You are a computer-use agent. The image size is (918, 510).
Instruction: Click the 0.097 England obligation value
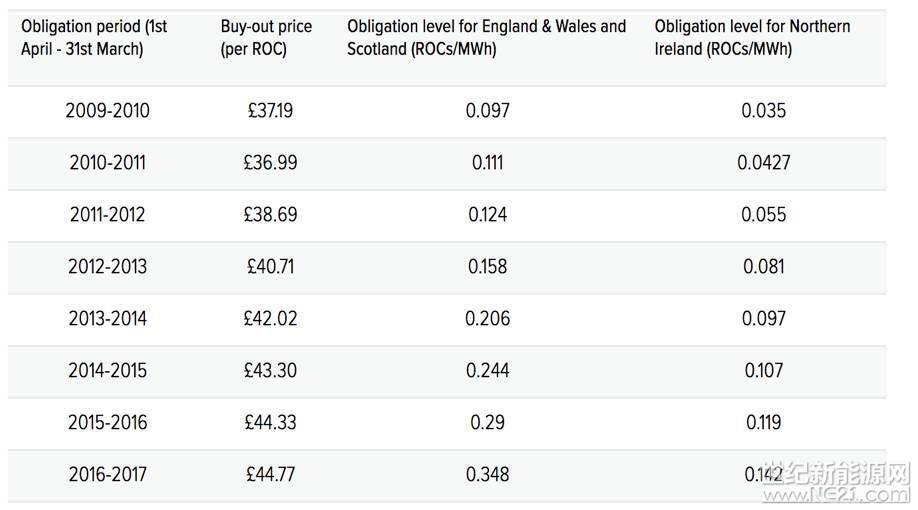point(488,111)
